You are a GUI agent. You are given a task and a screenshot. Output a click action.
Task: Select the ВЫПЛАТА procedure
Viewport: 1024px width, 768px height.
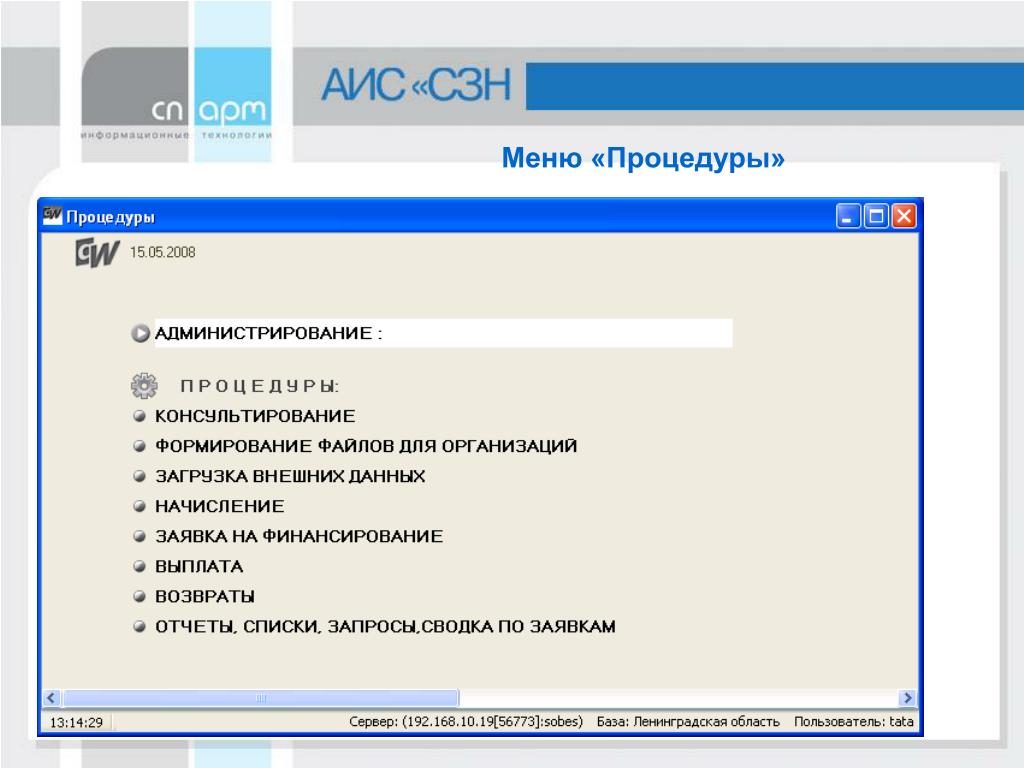pyautogui.click(x=199, y=566)
